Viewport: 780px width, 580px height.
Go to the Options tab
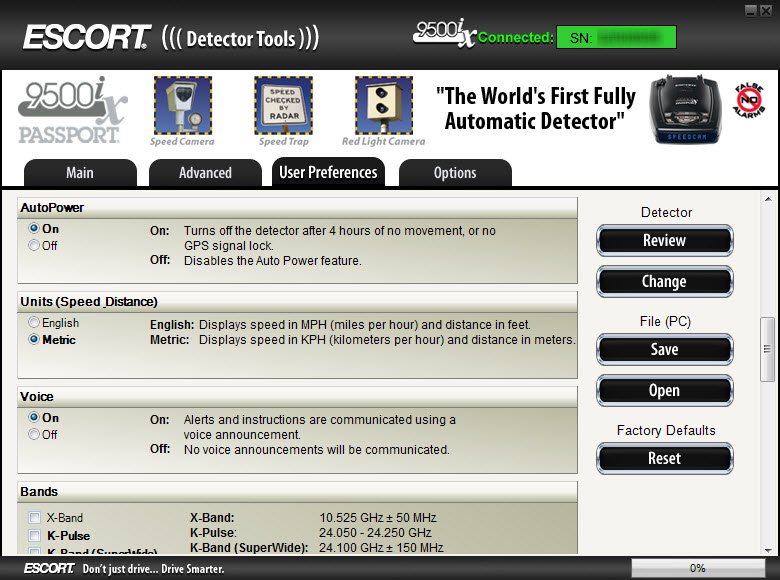[455, 173]
